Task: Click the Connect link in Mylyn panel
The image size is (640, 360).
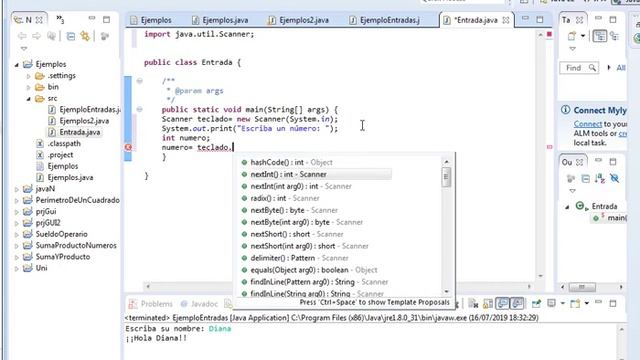Action: click(x=587, y=124)
